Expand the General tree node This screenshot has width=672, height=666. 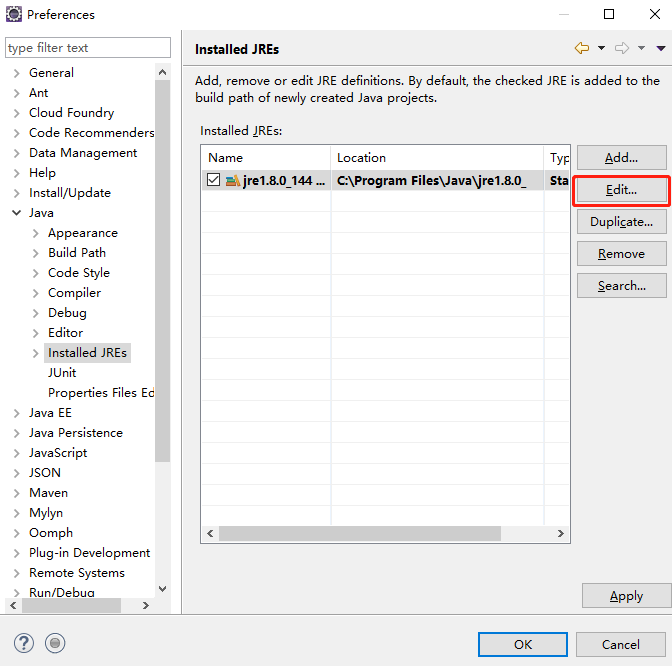[x=16, y=73]
